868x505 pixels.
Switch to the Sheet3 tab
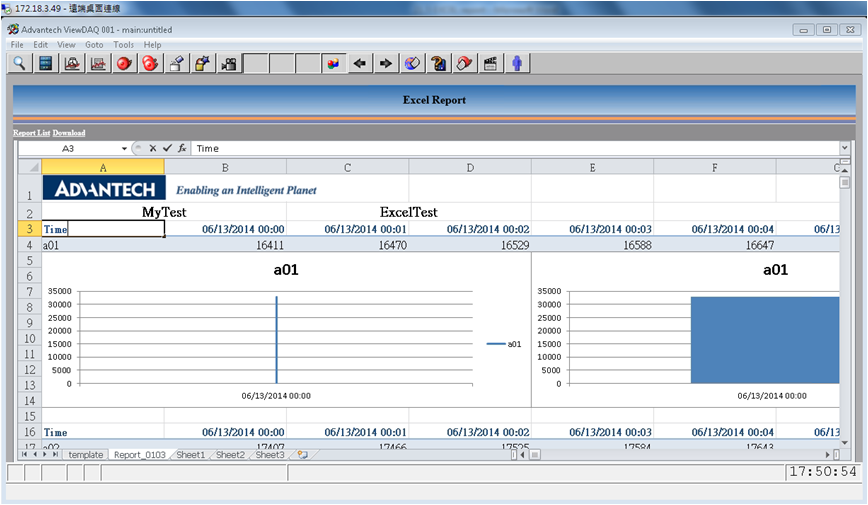pos(270,455)
